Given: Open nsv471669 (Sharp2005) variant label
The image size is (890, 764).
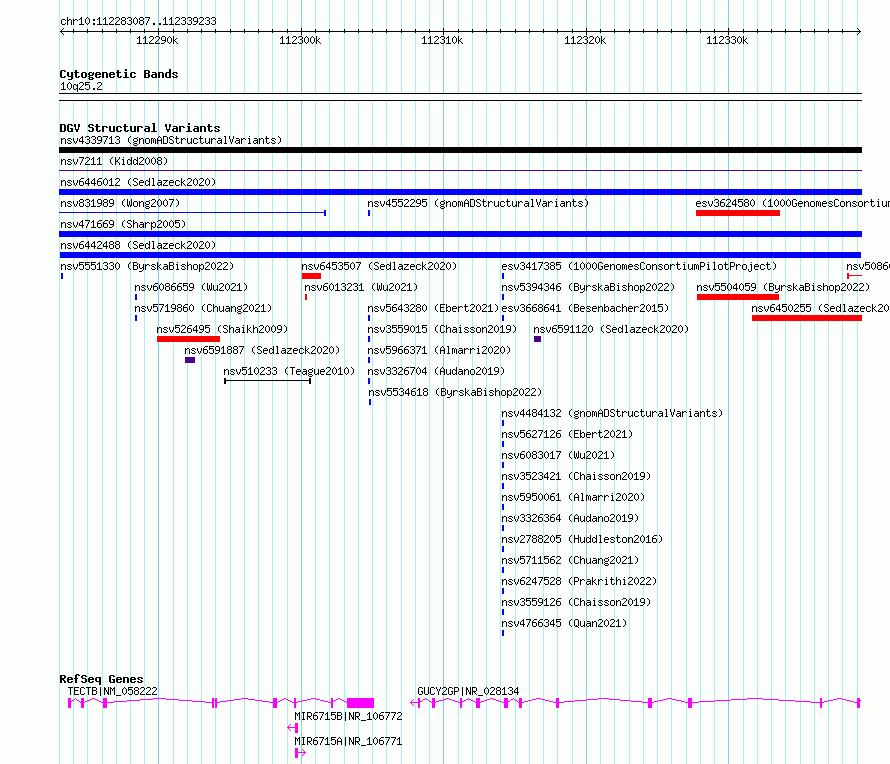Looking at the screenshot, I should click(123, 224).
